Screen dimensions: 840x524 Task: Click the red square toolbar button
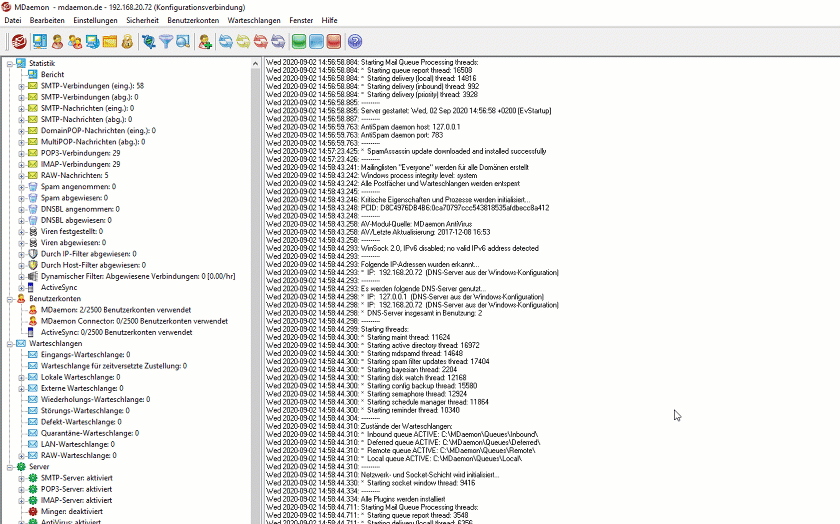point(333,41)
